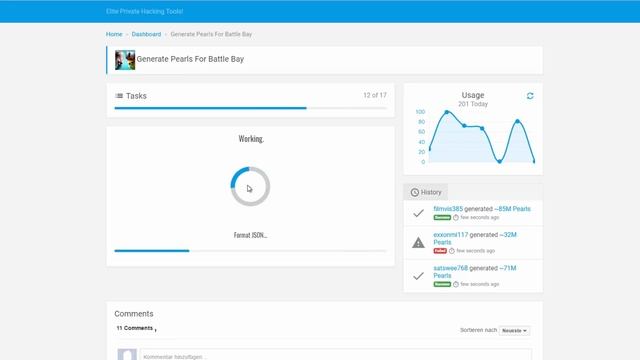Click the checkmark icon beside satswee768
The height and width of the screenshot is (360, 640).
point(418,276)
